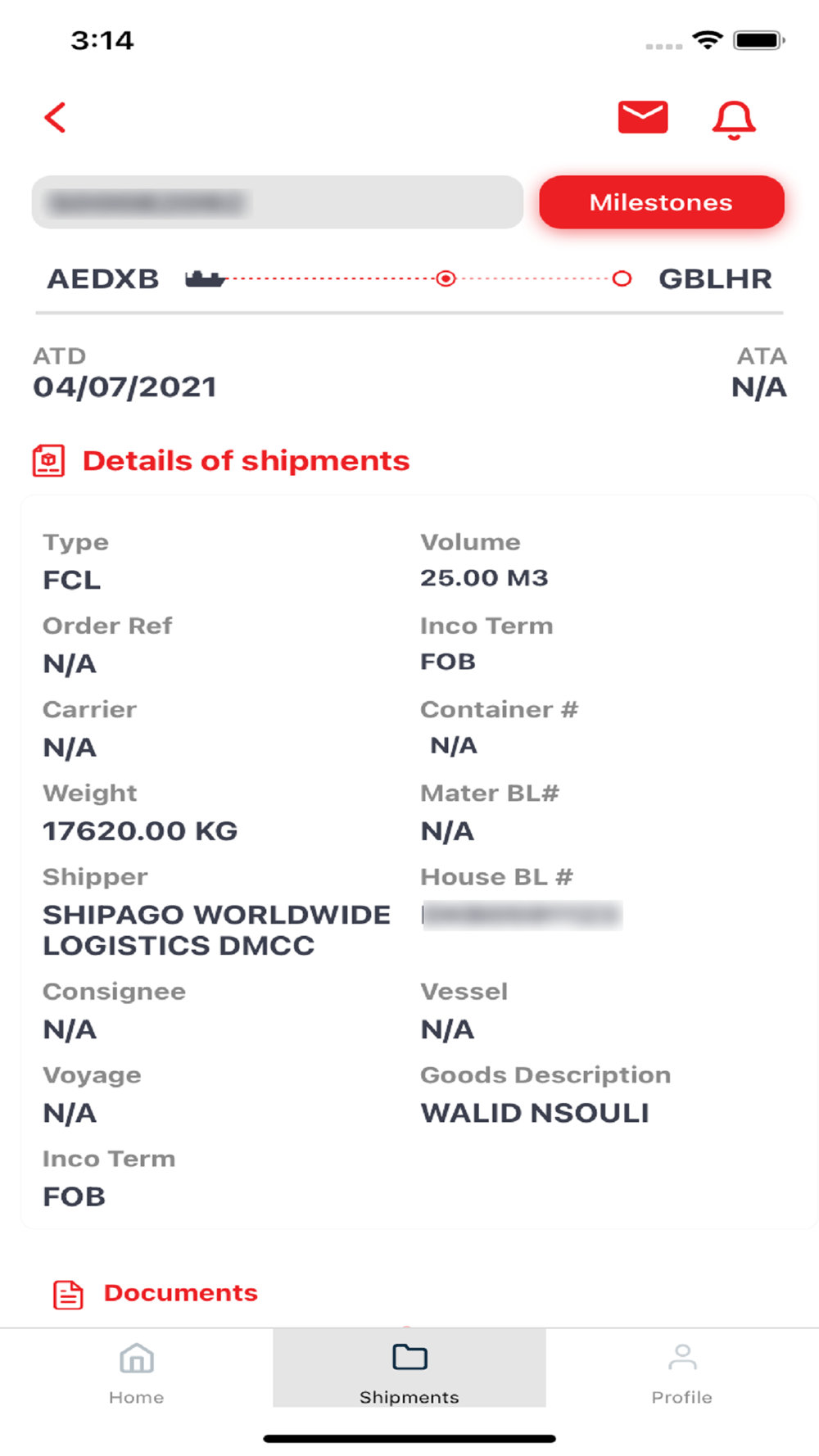This screenshot has width=819, height=1456.
Task: Open the red mail envelope icon
Action: tap(643, 117)
